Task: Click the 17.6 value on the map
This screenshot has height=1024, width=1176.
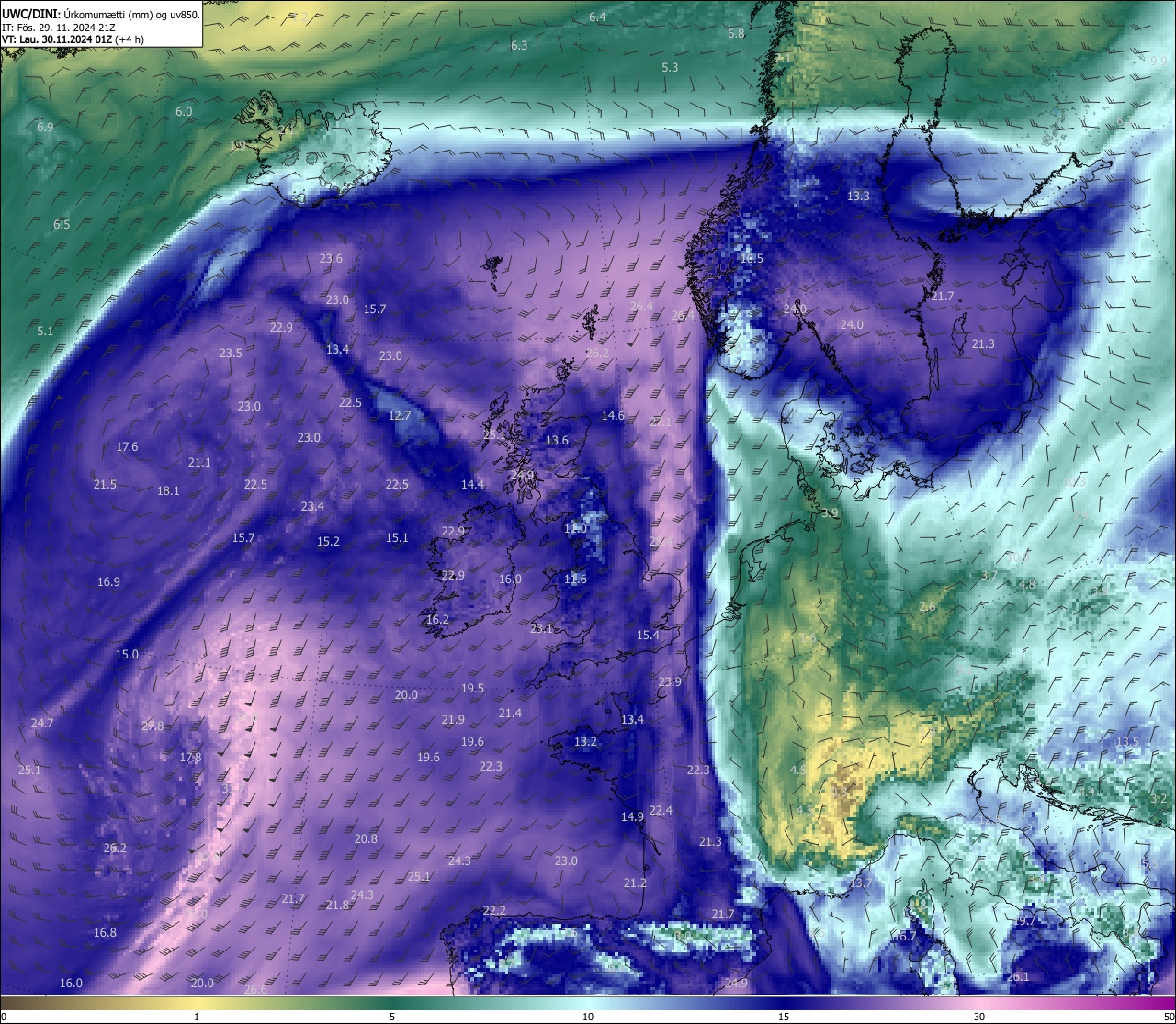Action: 127,447
